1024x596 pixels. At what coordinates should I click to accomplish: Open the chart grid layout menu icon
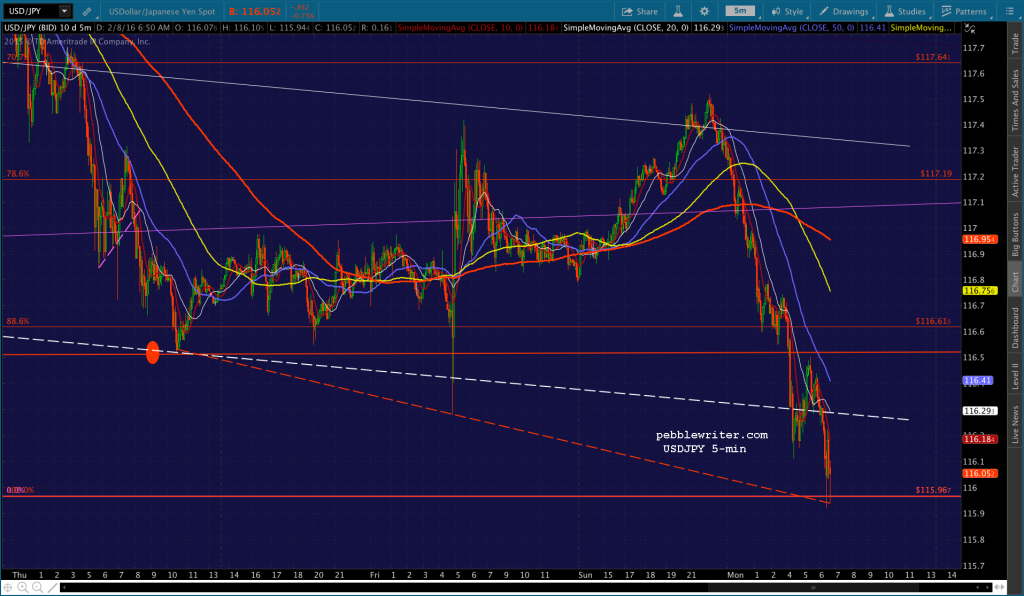click(x=1010, y=11)
